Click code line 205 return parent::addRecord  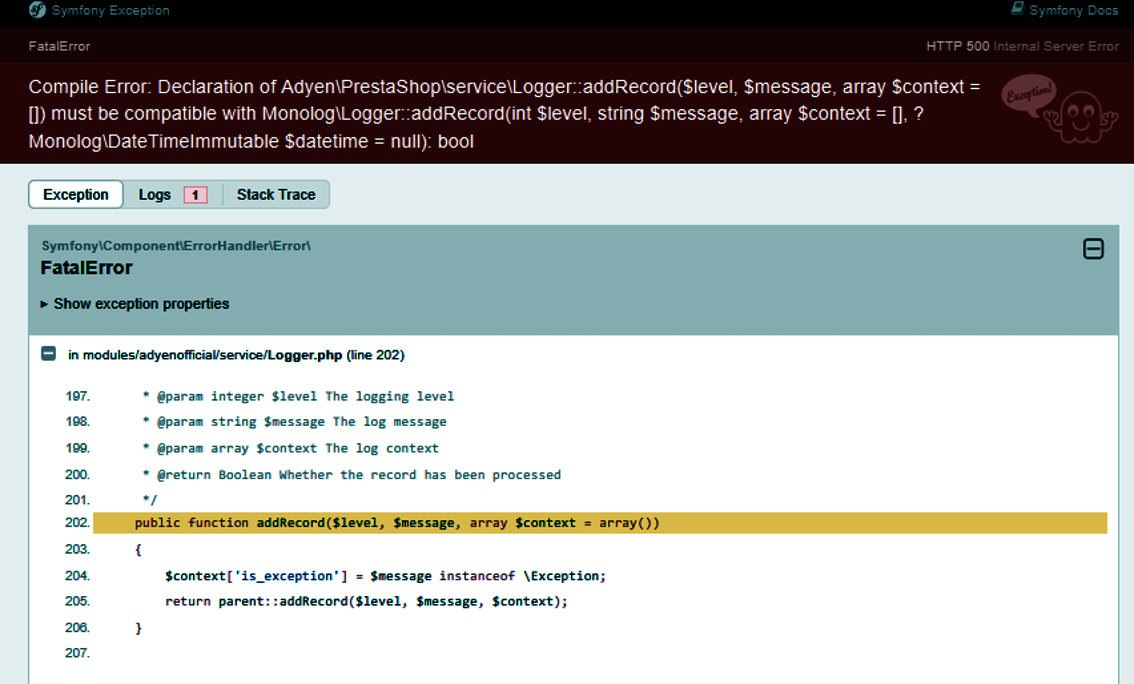click(366, 602)
